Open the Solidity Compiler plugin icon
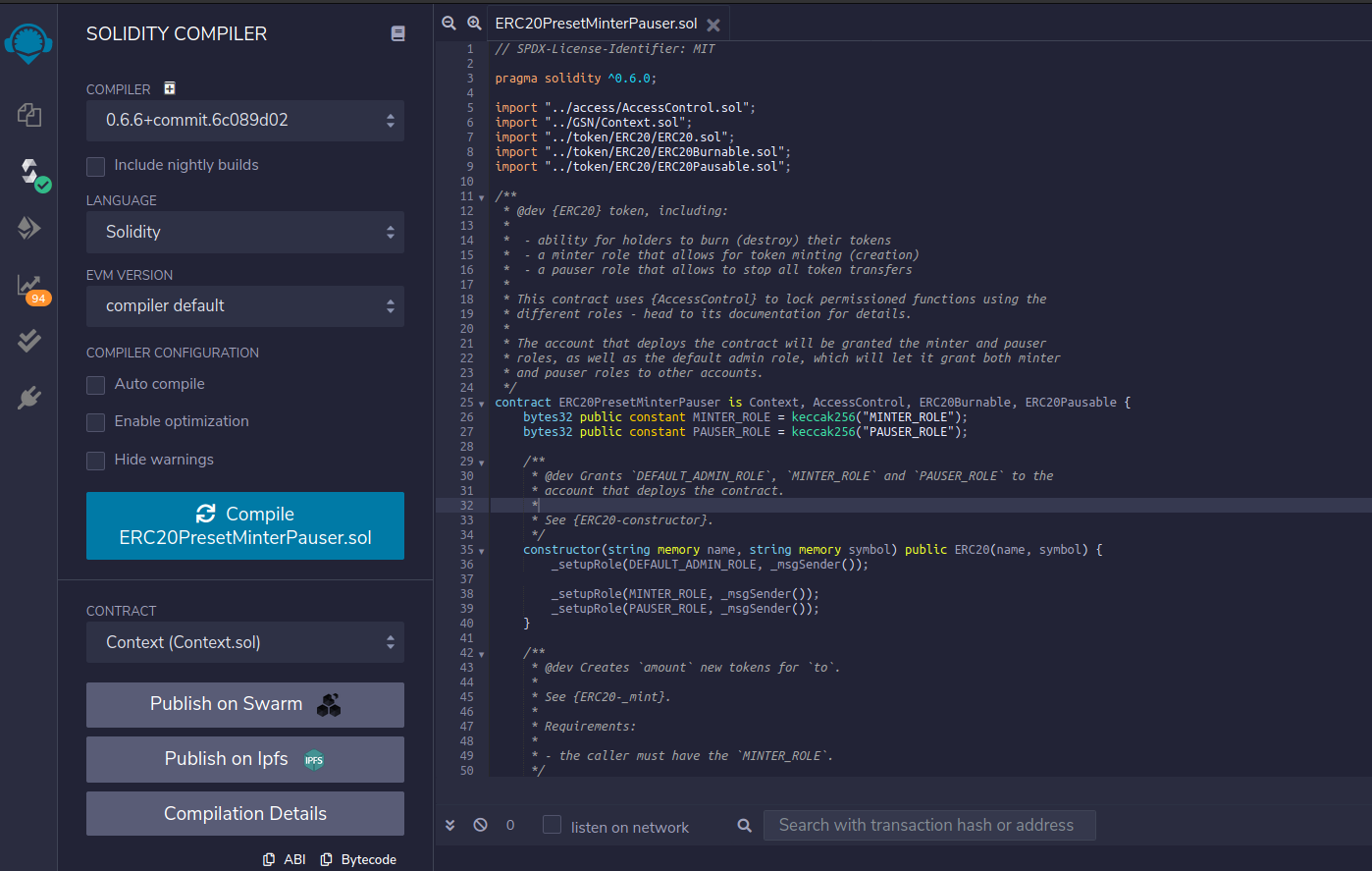The height and width of the screenshot is (871, 1372). click(29, 172)
